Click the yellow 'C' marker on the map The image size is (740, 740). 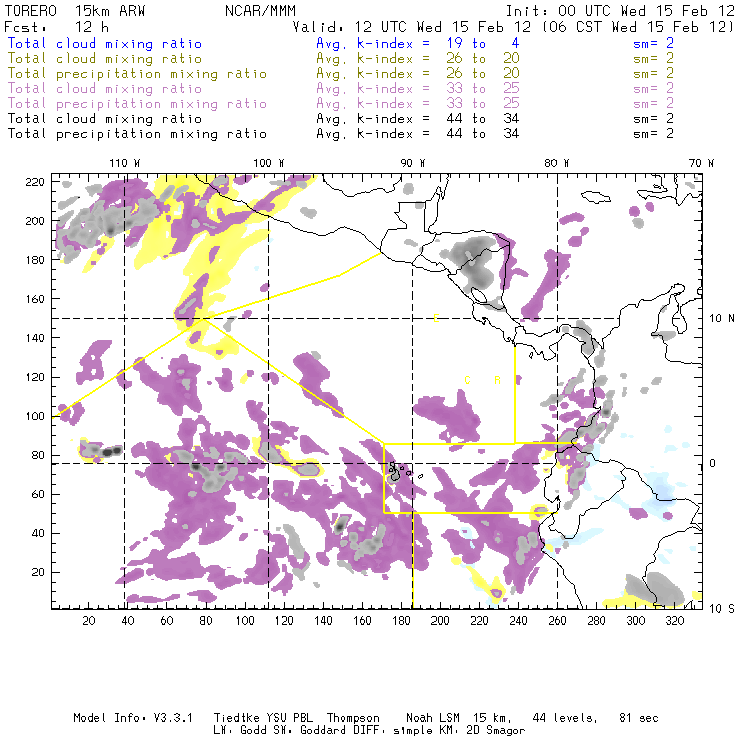[468, 380]
